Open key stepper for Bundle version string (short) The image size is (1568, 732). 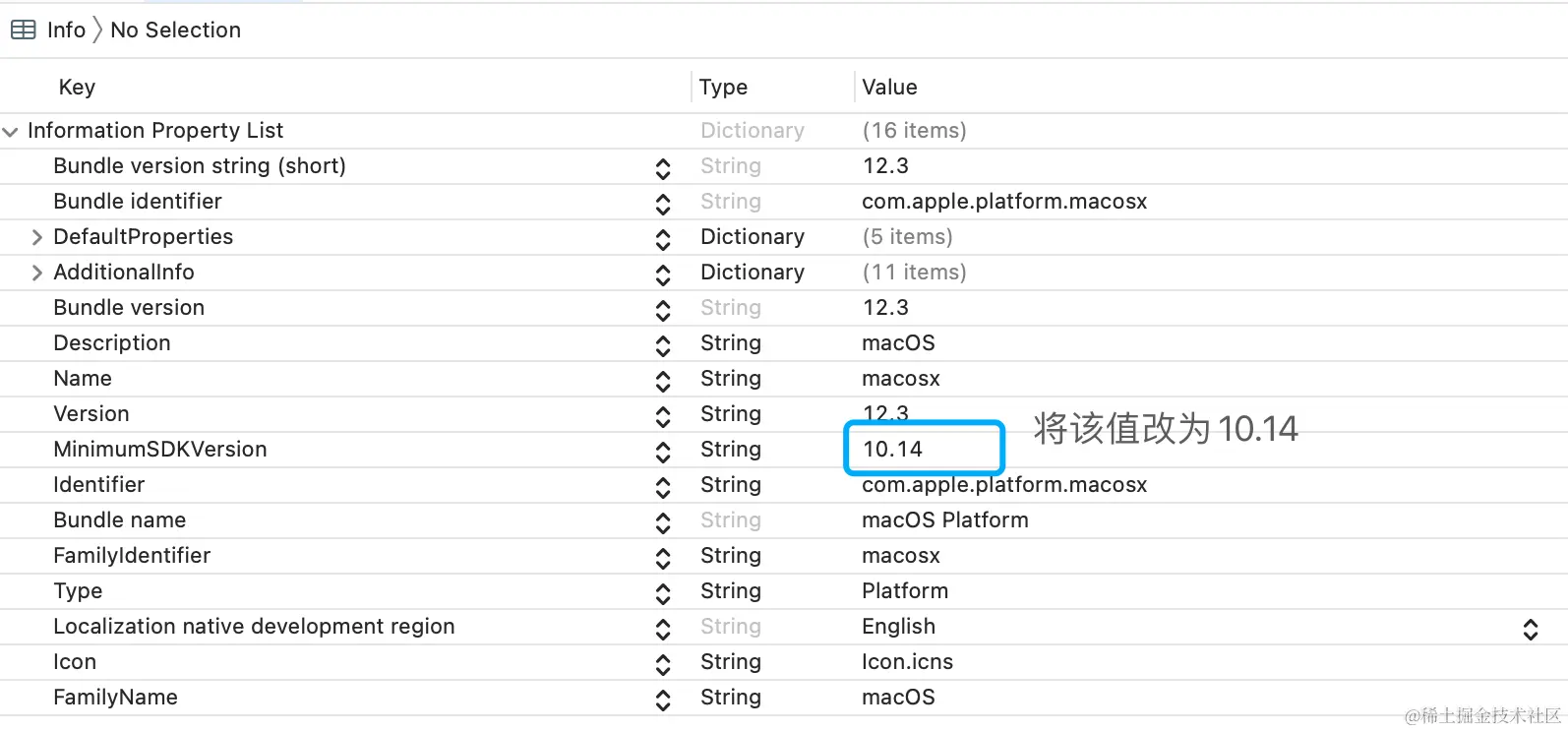[x=663, y=168]
